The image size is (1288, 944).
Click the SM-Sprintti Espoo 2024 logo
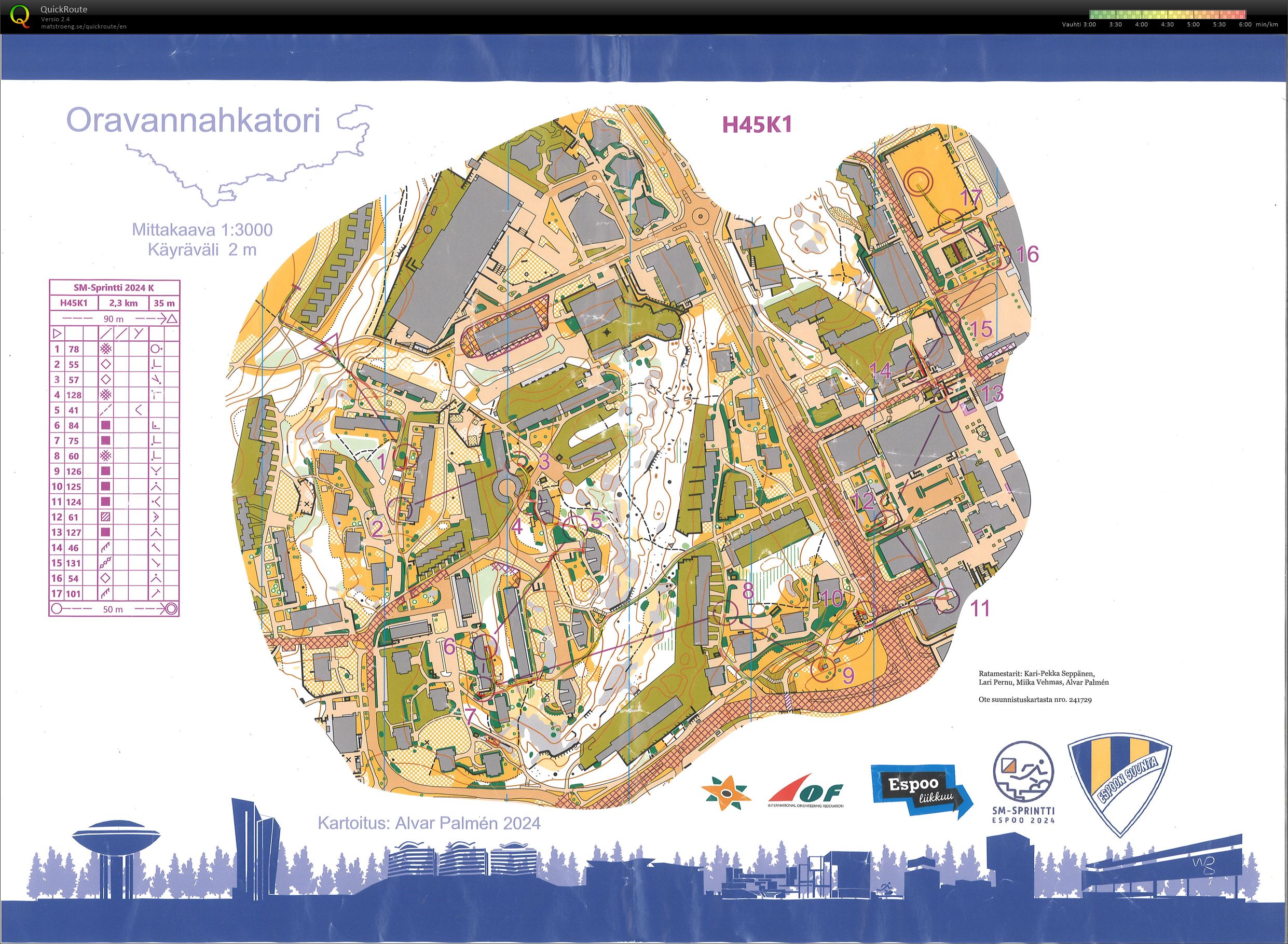coord(1023,782)
